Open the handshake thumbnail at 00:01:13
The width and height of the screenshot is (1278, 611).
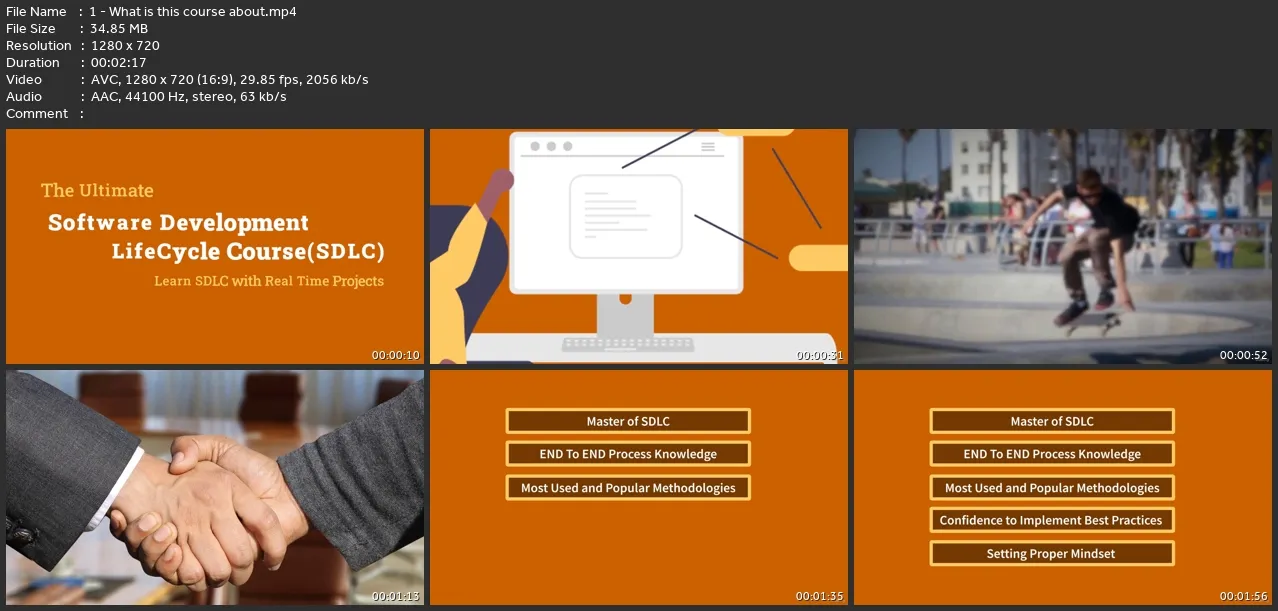(x=215, y=488)
